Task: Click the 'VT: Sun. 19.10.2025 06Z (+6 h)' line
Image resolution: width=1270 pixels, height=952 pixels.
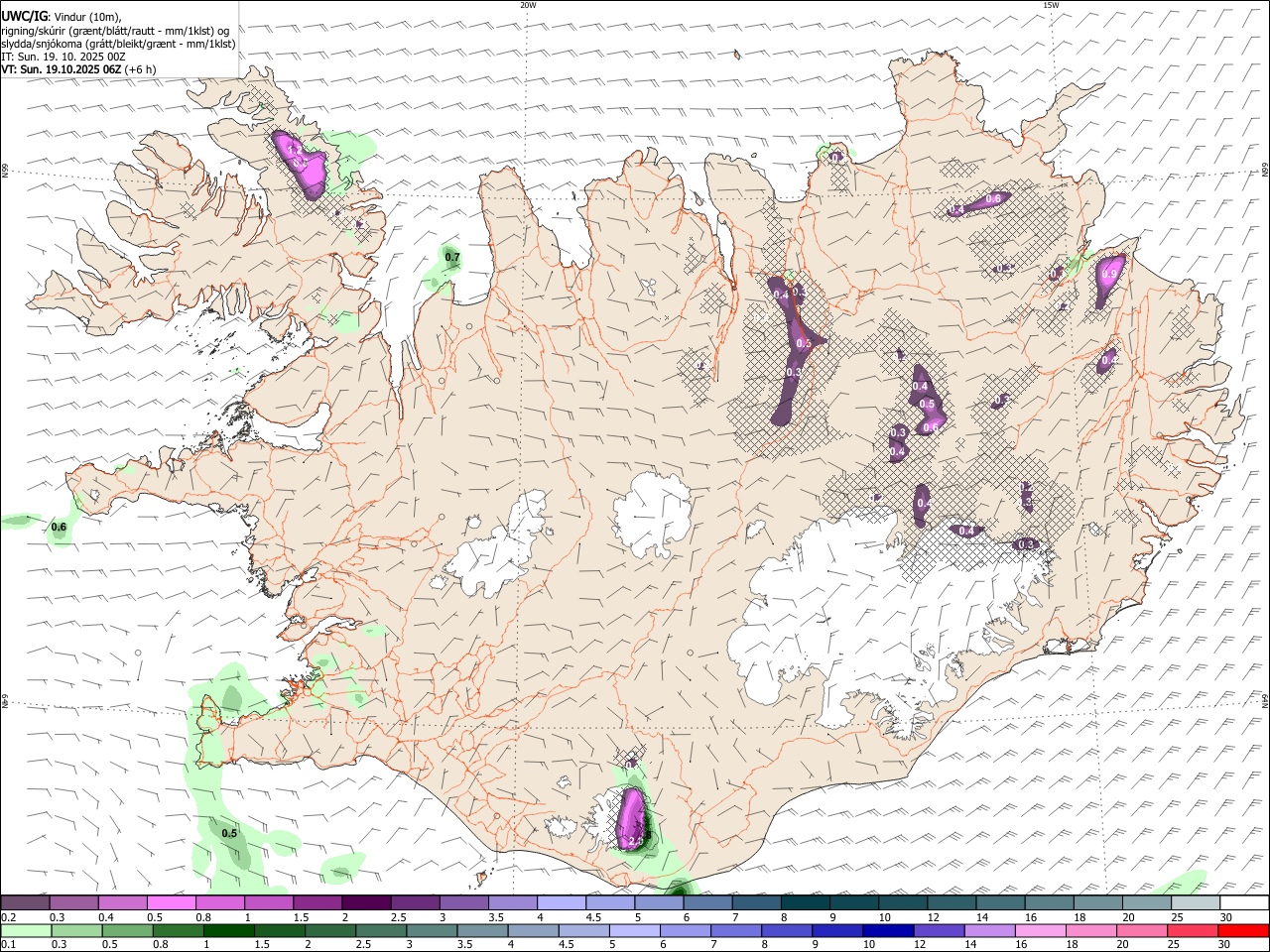Action: pos(78,69)
